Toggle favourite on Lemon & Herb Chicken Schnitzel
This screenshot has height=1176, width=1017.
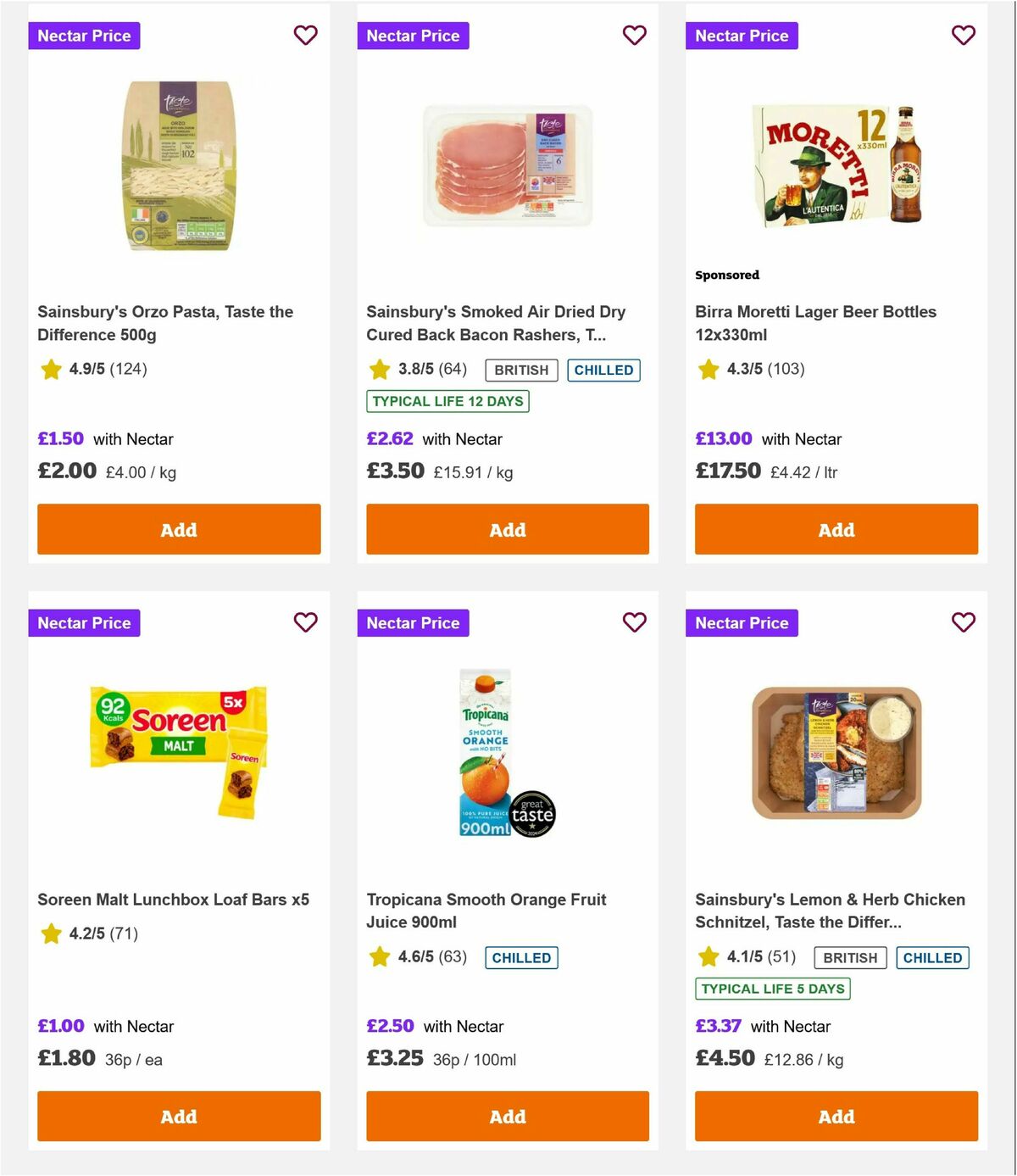pyautogui.click(x=963, y=622)
